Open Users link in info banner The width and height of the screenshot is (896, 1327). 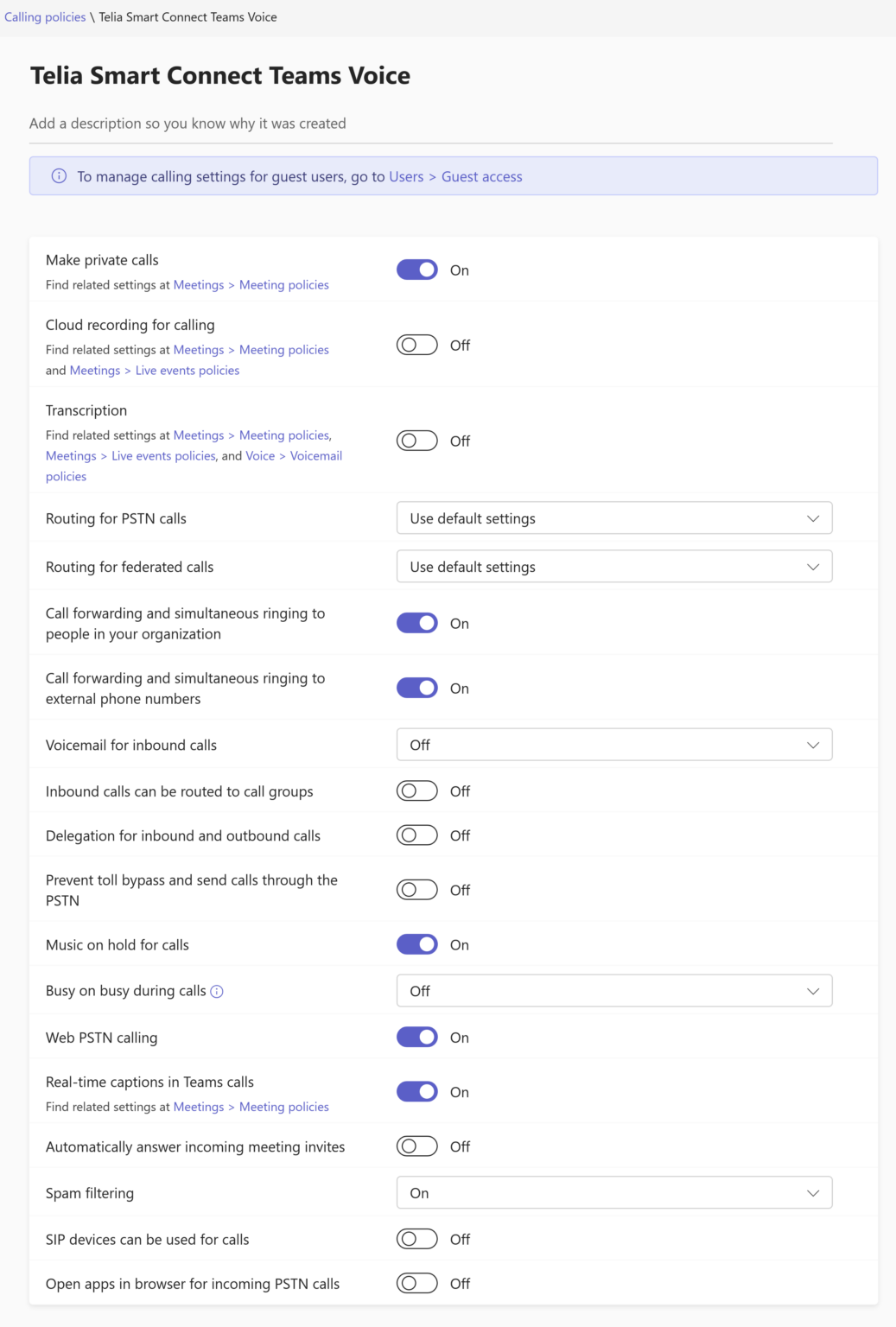(x=406, y=176)
